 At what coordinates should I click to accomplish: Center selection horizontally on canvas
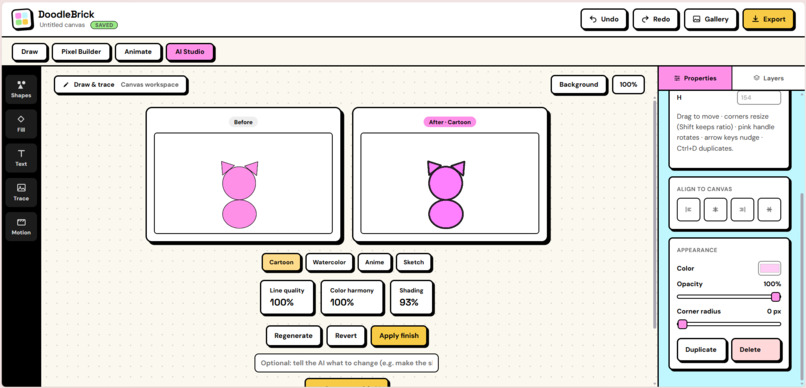716,210
